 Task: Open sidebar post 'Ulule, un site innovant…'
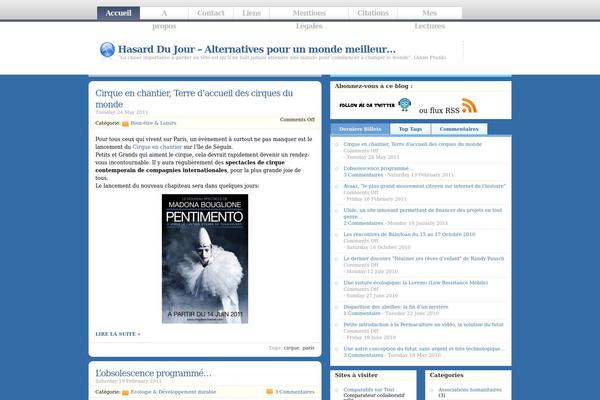(422, 213)
